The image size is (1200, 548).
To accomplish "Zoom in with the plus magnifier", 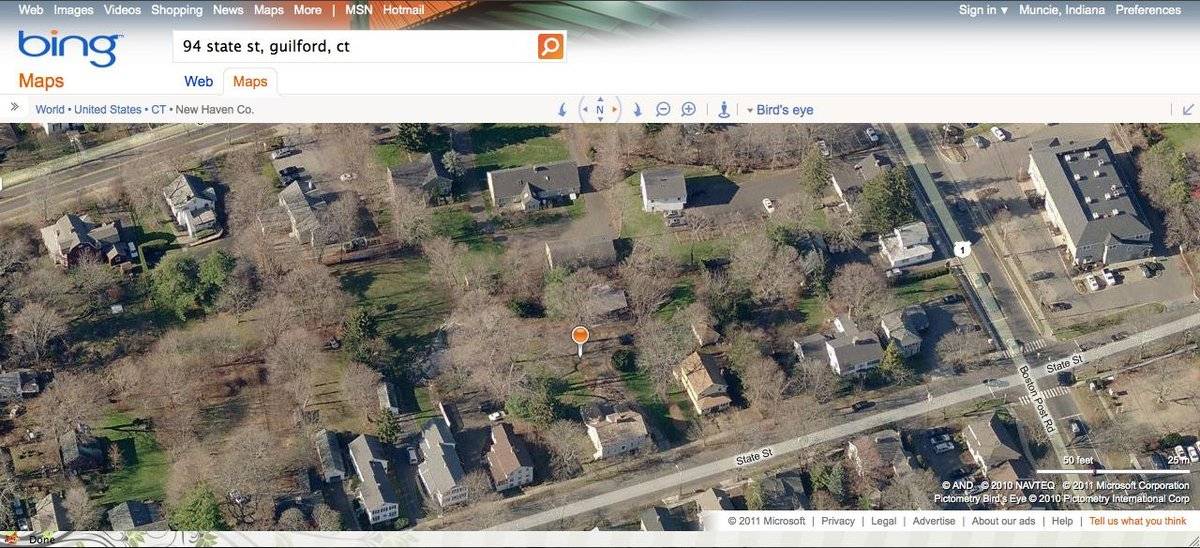I will coord(689,110).
